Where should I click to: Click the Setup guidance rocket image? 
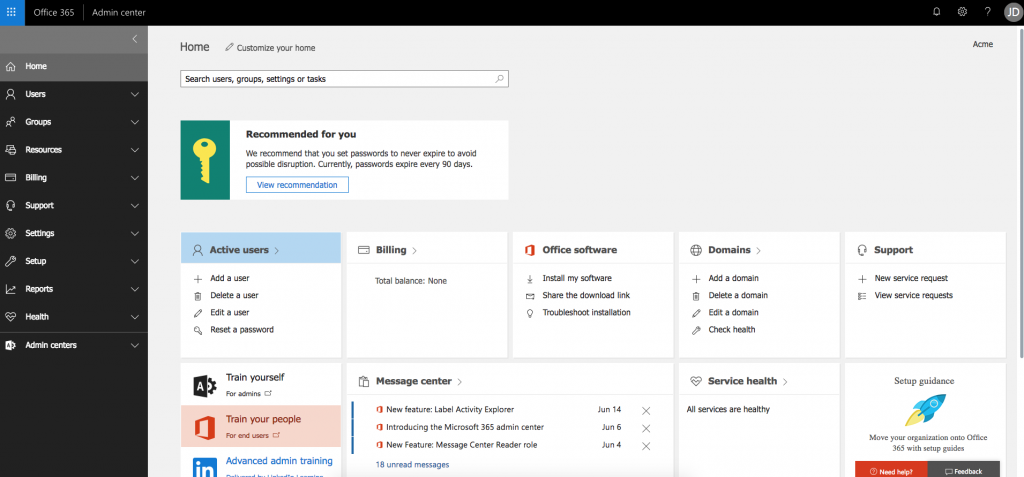[x=925, y=410]
